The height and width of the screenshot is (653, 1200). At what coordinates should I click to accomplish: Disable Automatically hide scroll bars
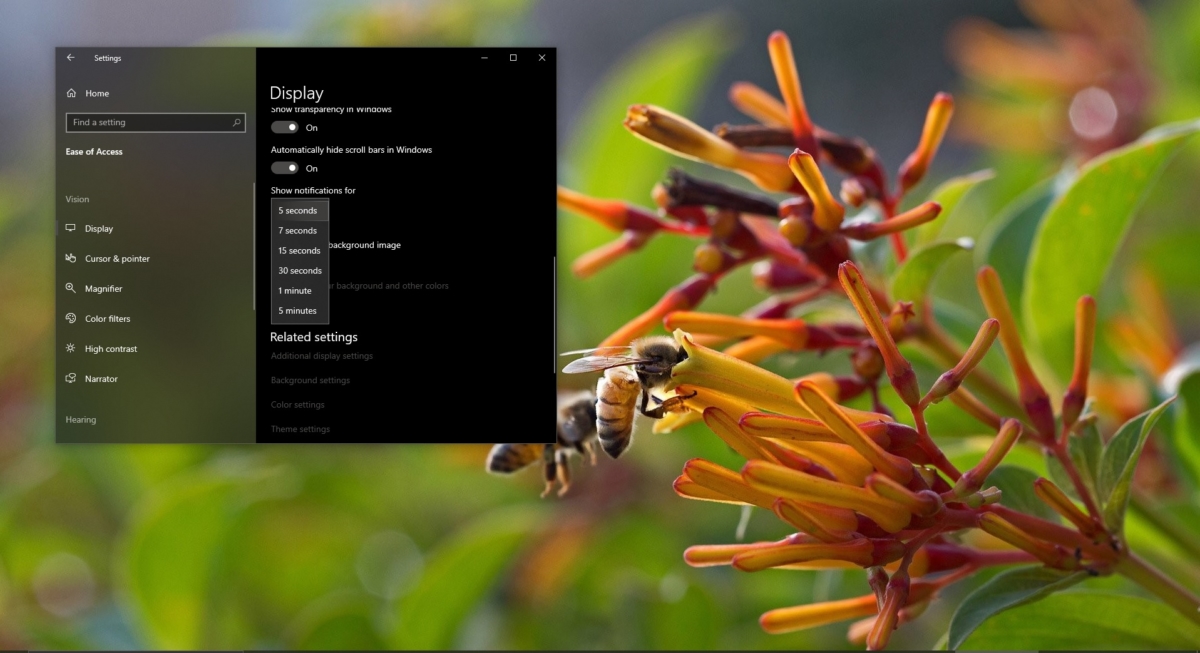tap(283, 168)
